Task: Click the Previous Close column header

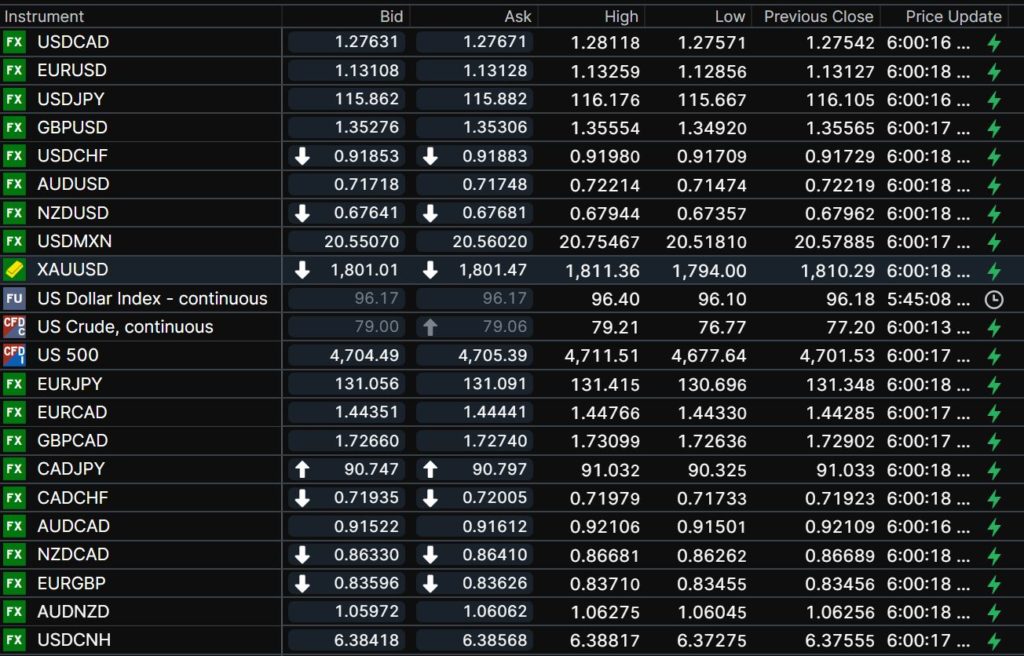Action: click(818, 16)
